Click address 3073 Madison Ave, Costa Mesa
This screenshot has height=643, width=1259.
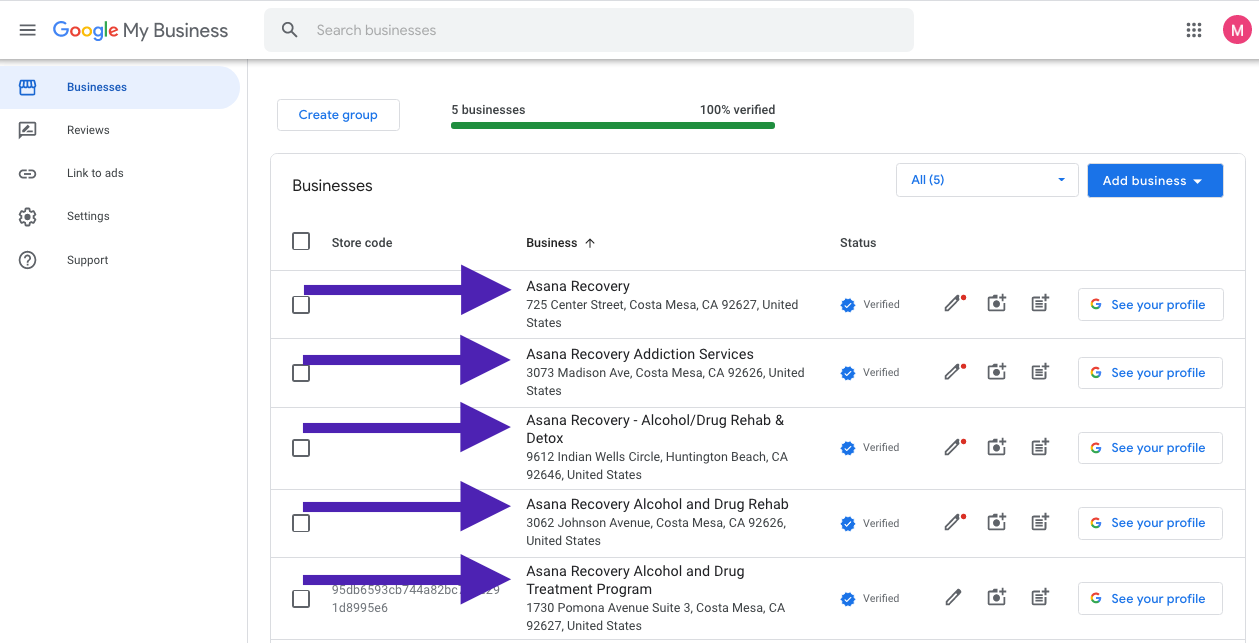point(665,382)
